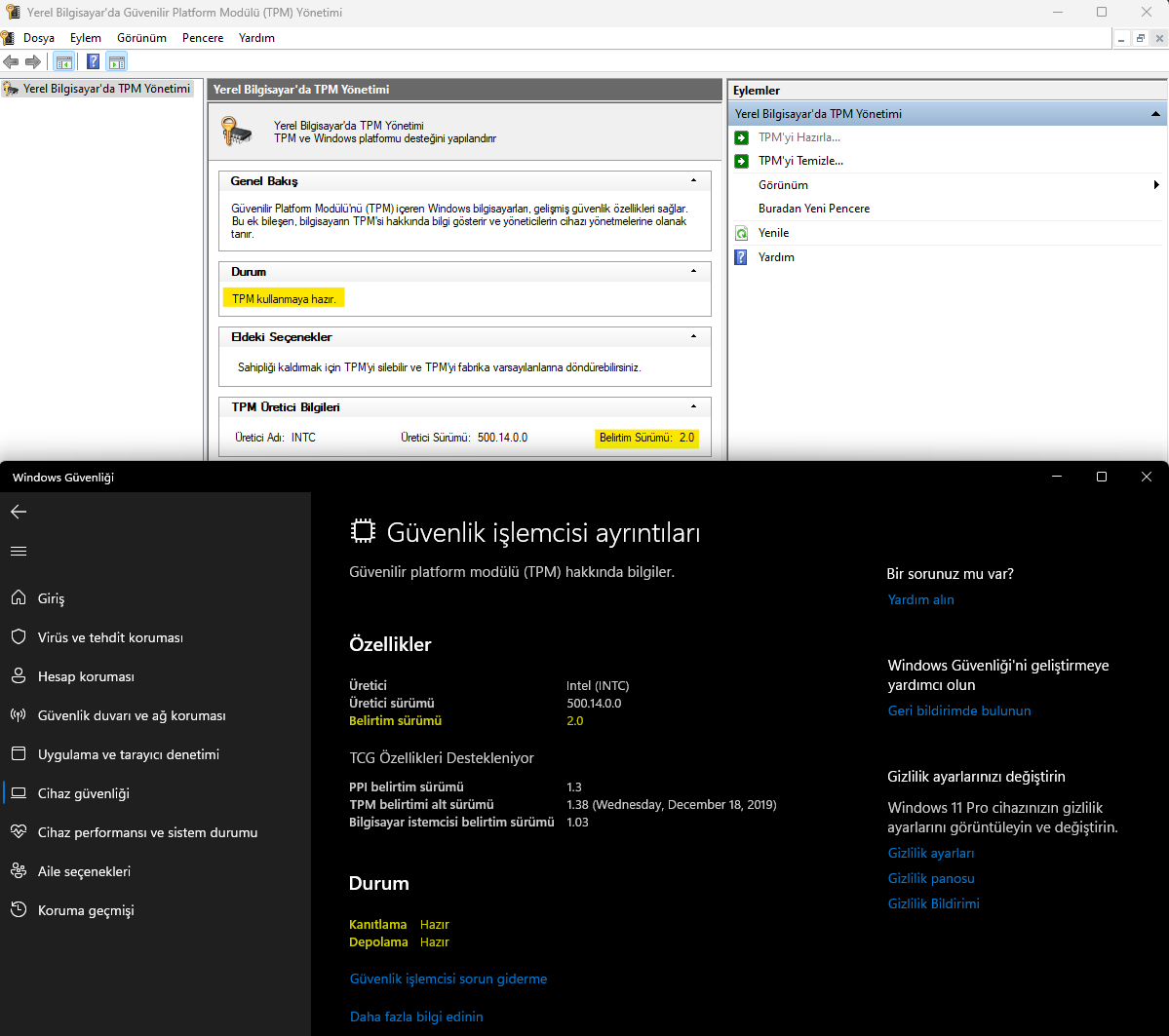1169x1036 pixels.
Task: Click the Koruma geçmişi clock icon
Action: click(19, 909)
